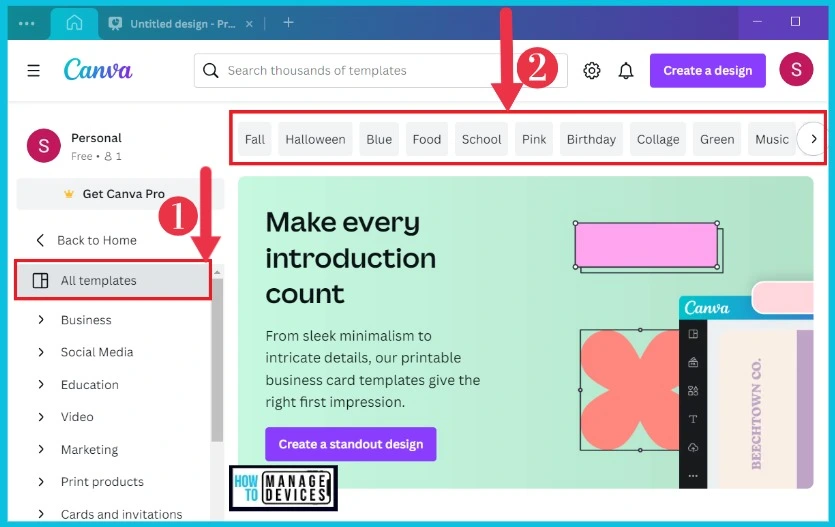The image size is (835, 527).
Task: Click the Marketing label
Action: coord(89,449)
